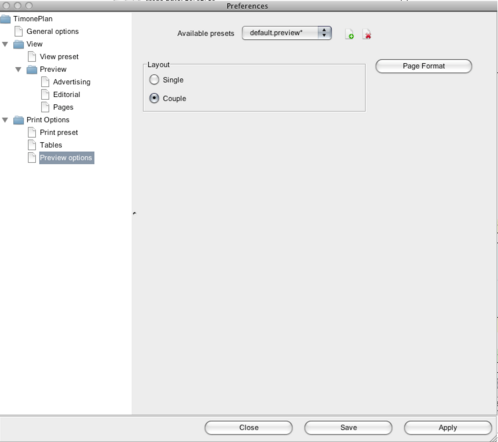
Task: Click the delete preset icon
Action: [x=367, y=34]
